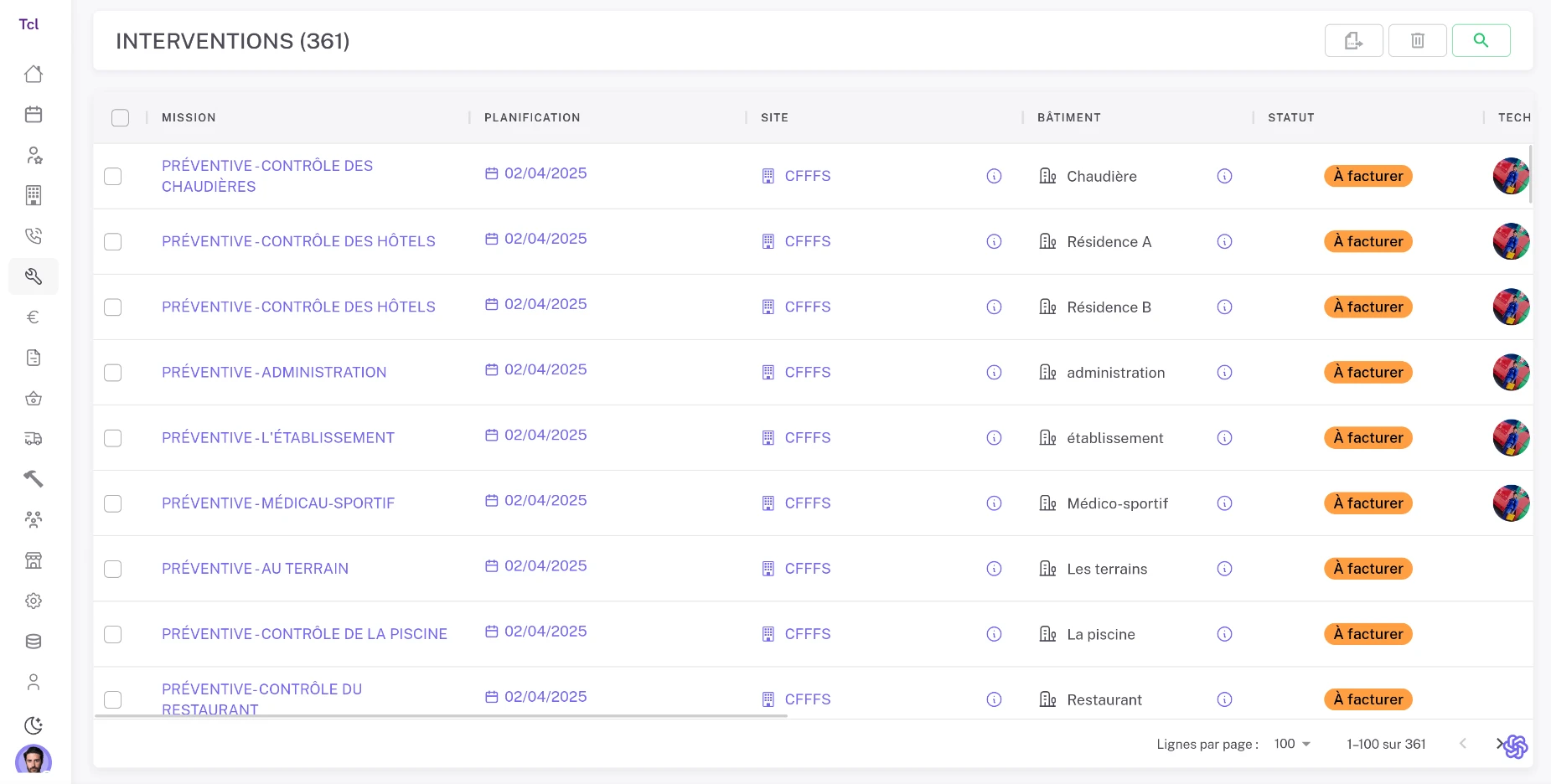Open the home icon in sidebar
1551x784 pixels.
click(x=34, y=74)
